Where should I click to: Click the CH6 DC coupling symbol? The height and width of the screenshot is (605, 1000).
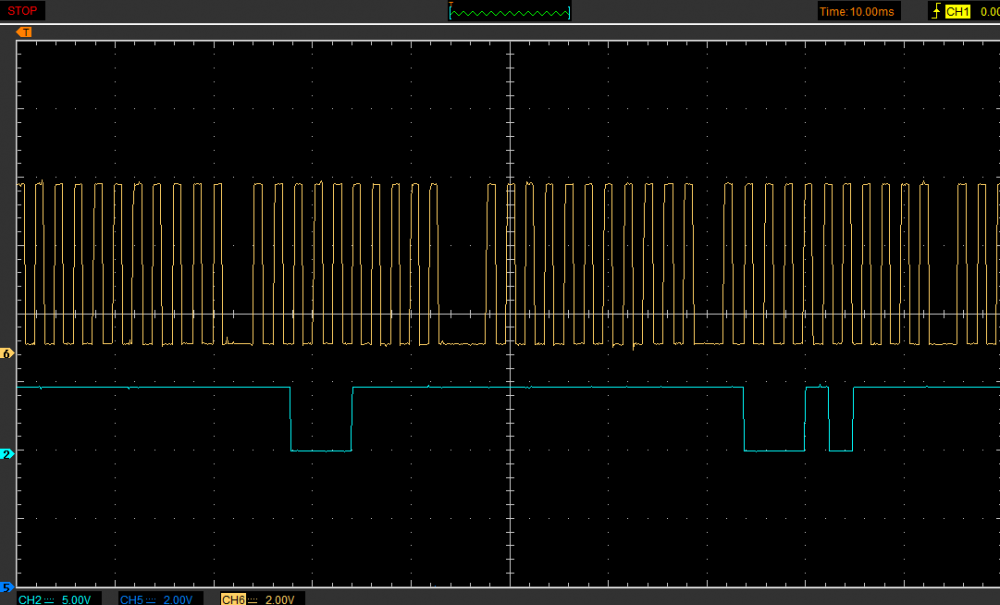coord(253,598)
